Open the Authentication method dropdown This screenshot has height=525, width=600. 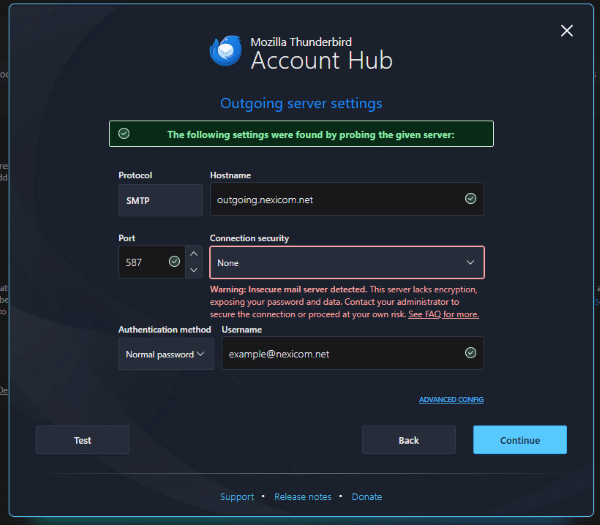pos(166,354)
